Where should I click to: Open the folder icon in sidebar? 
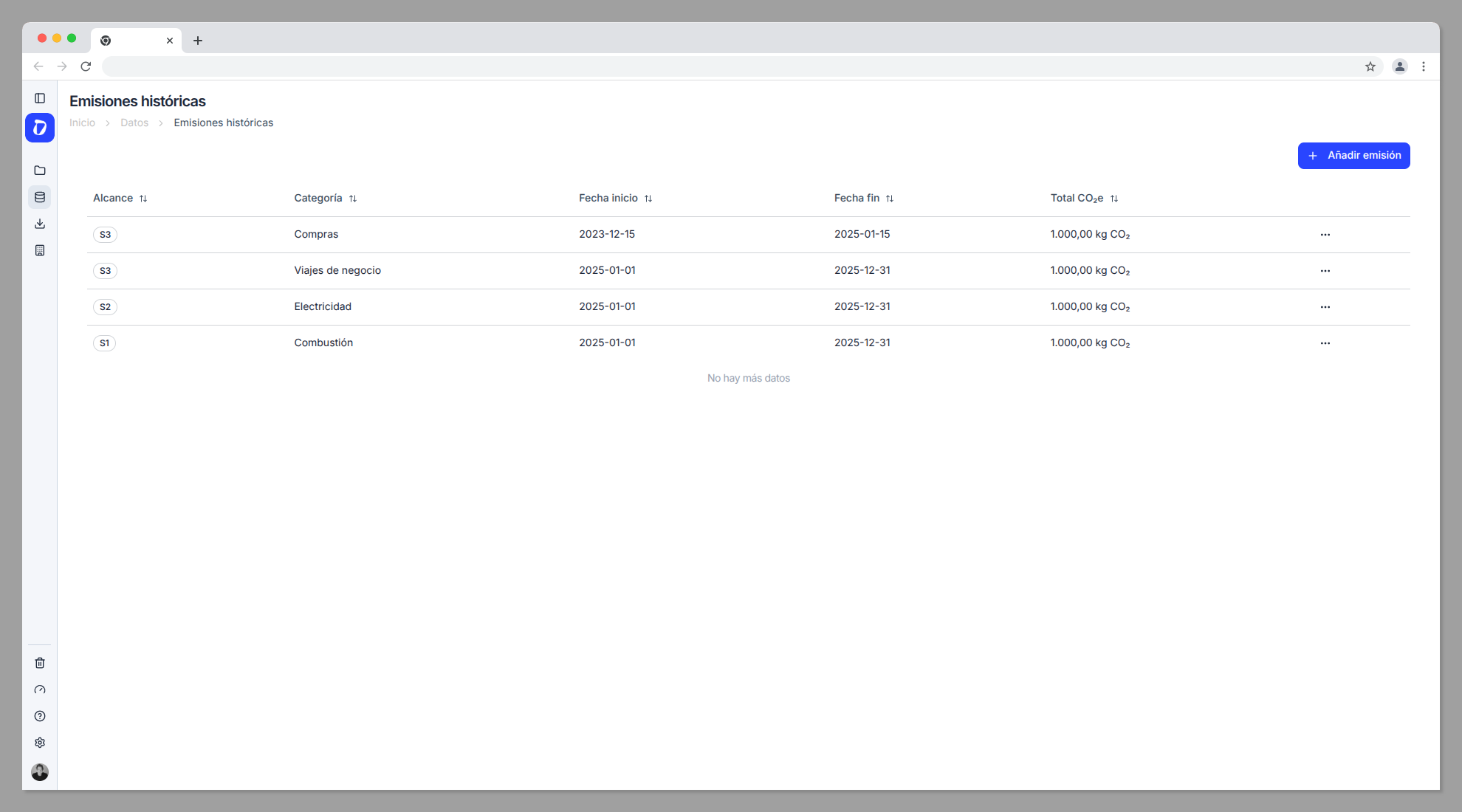click(40, 171)
